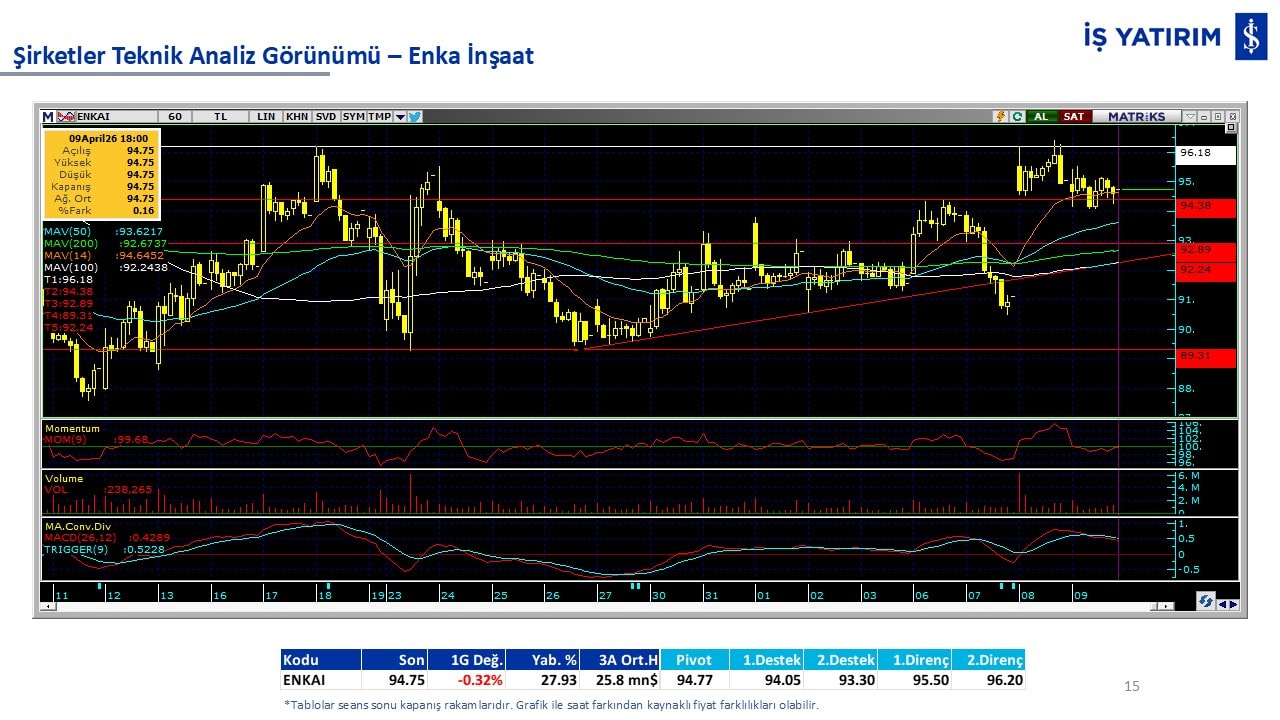Click the M logo icon in chart toolbar
Screen dimensions: 1280x720
(x=48, y=116)
